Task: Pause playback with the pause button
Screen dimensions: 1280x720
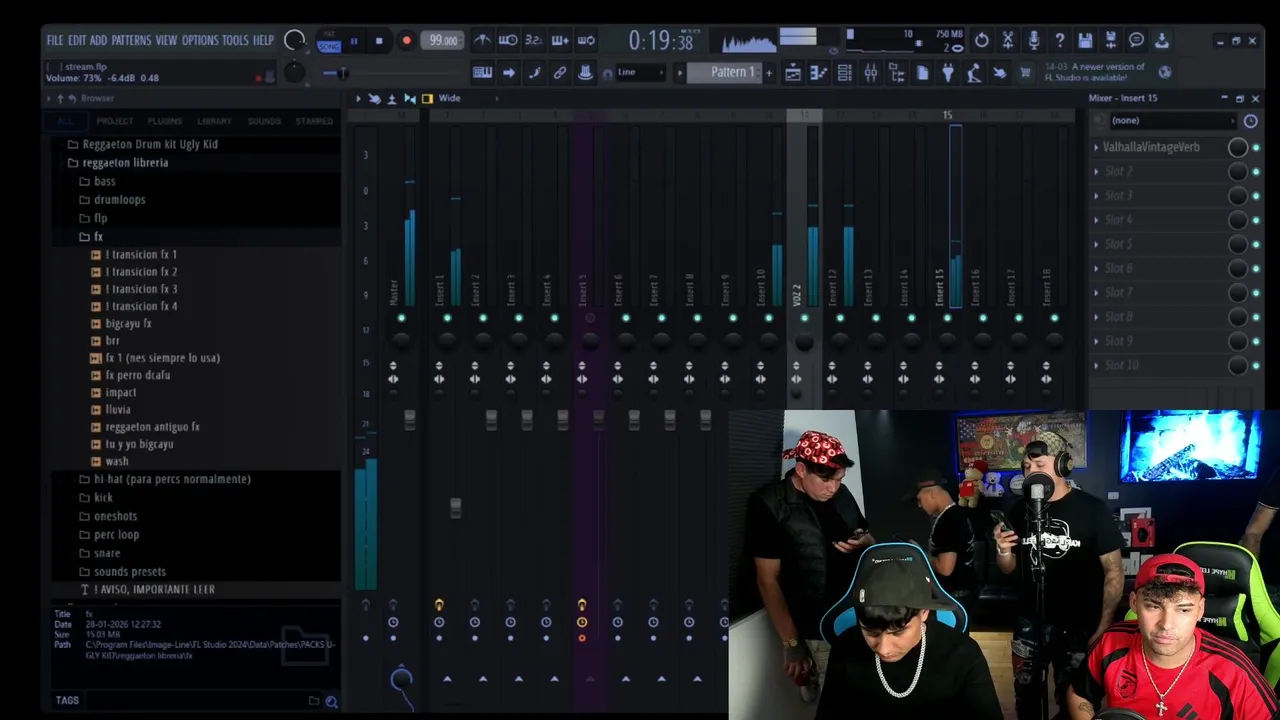Action: (354, 41)
